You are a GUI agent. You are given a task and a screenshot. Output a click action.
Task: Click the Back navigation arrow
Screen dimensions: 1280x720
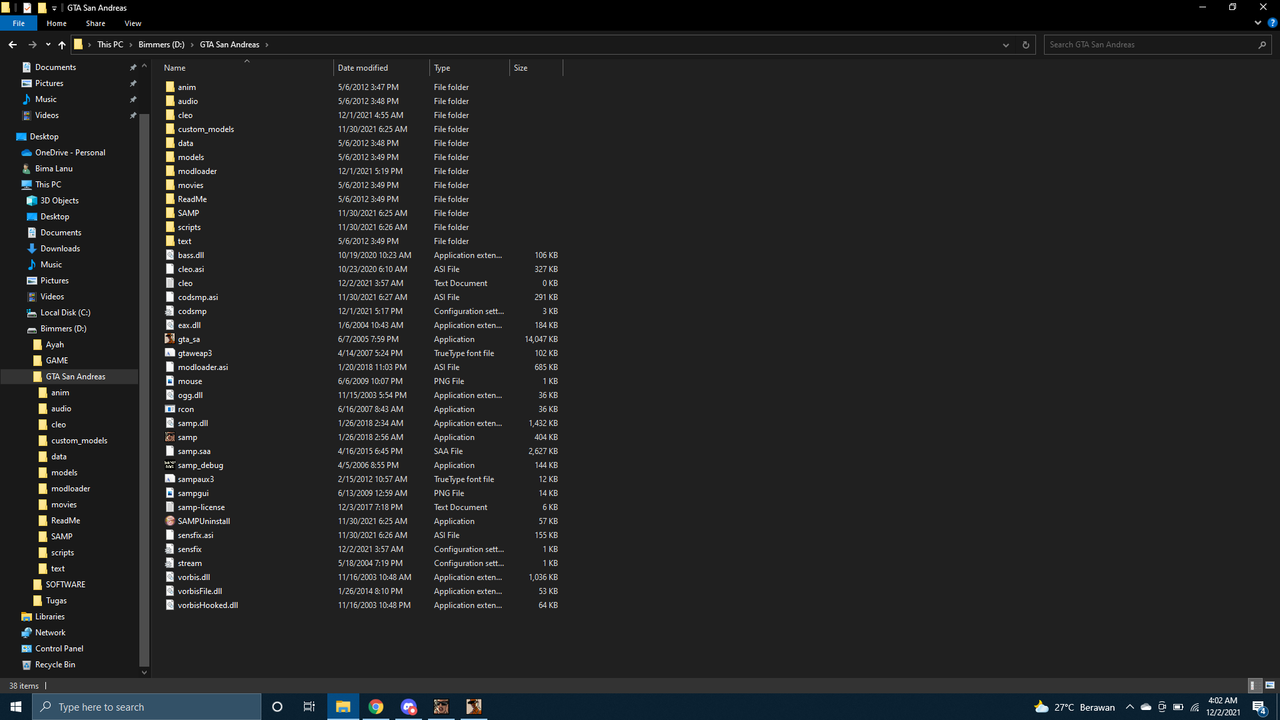click(13, 44)
